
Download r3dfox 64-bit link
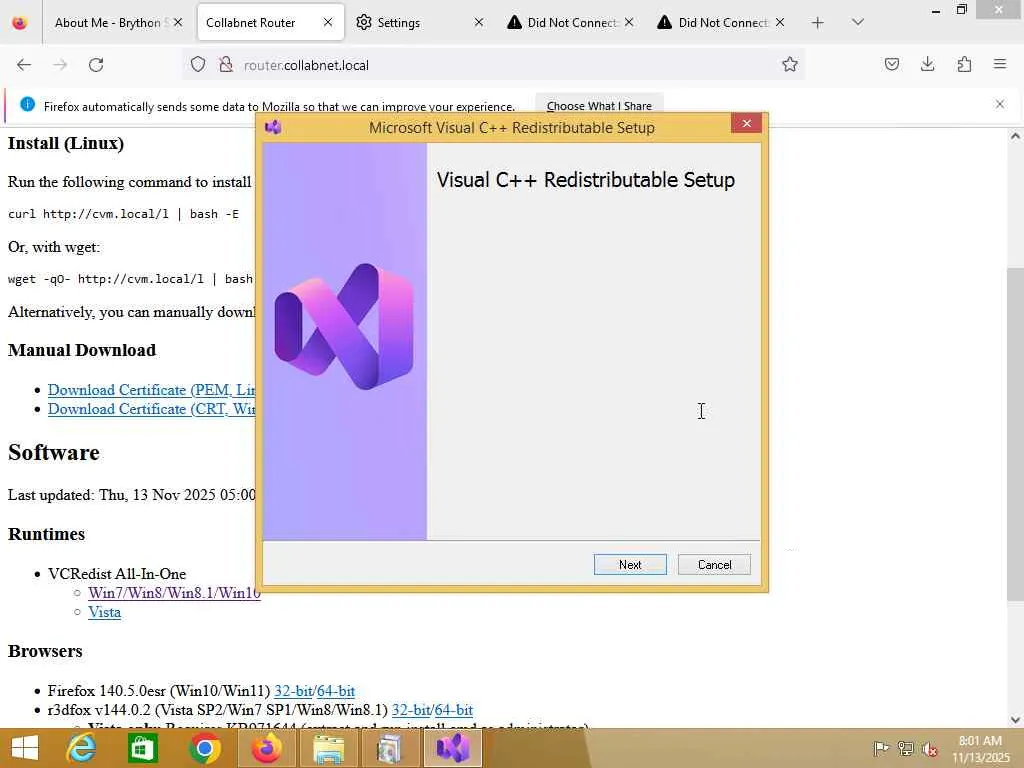[454, 710]
